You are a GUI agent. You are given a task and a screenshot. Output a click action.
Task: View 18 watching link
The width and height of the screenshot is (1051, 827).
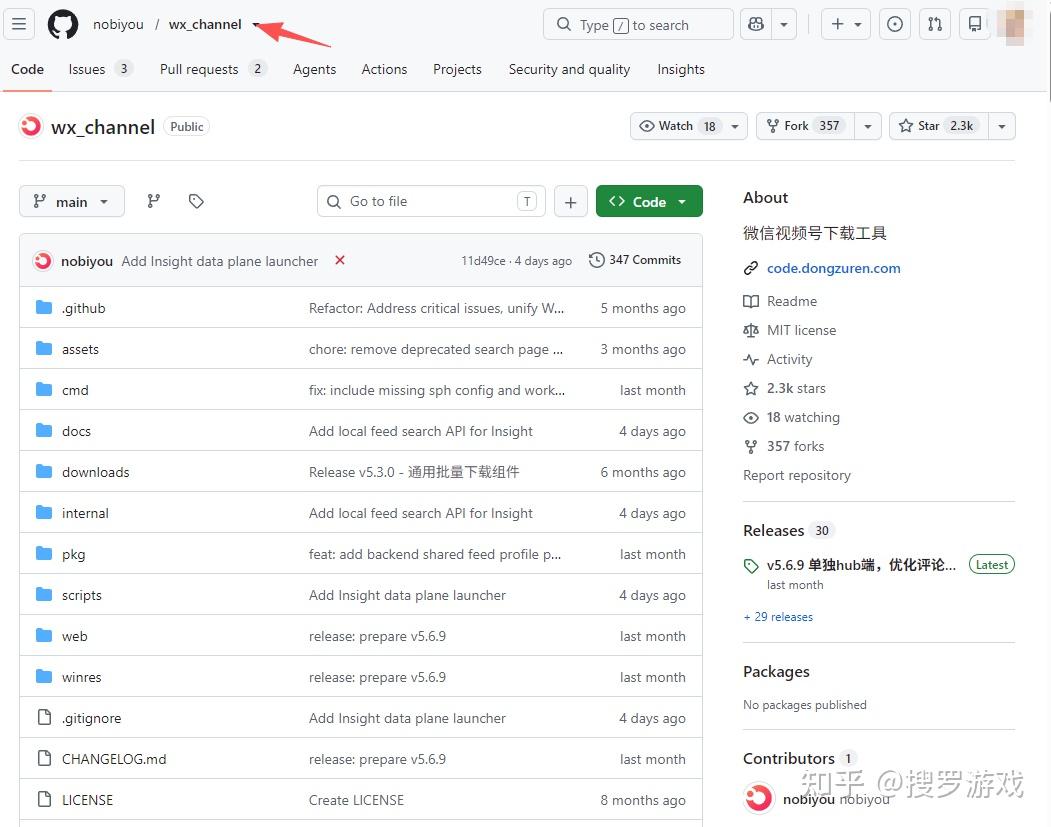[x=803, y=417]
